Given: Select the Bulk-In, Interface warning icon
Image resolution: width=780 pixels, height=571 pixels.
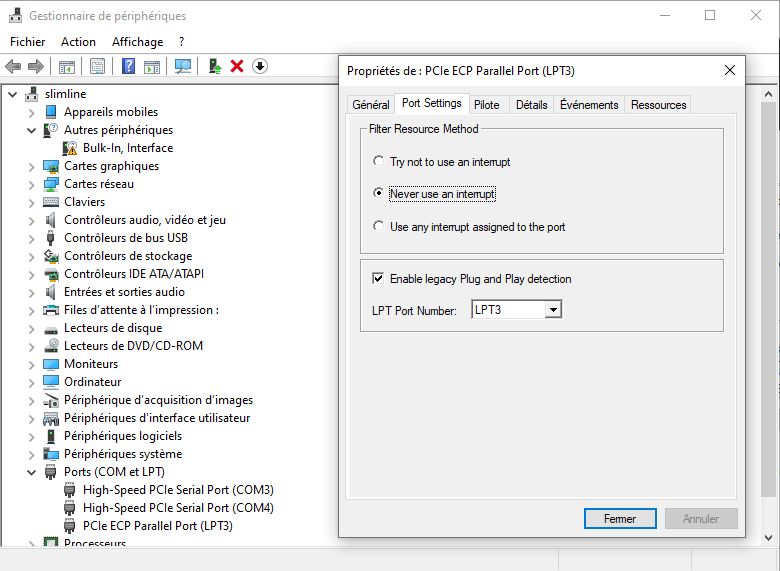Looking at the screenshot, I should click(x=70, y=148).
